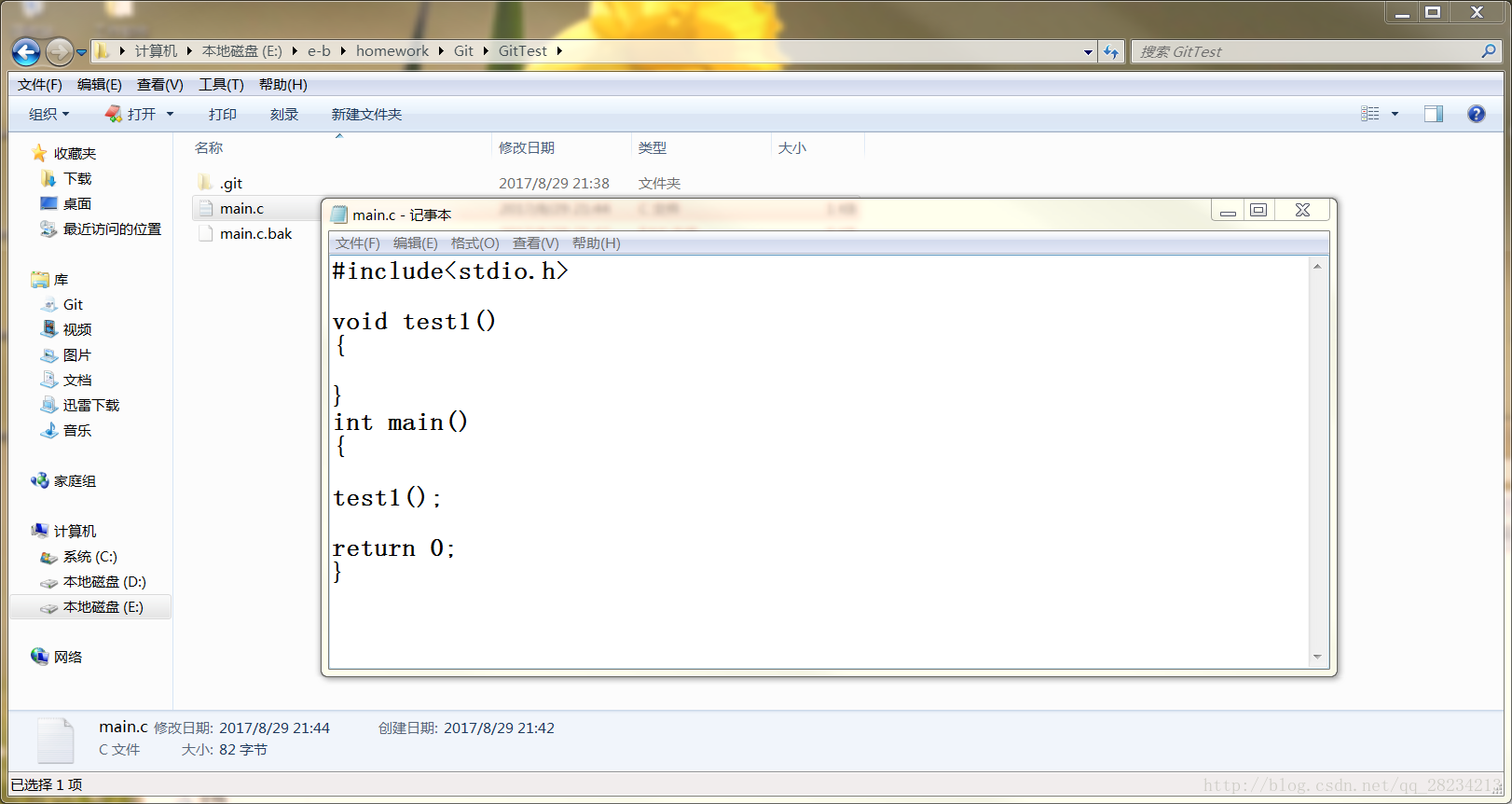Click Notepad scrollbar down arrow

click(x=1317, y=657)
